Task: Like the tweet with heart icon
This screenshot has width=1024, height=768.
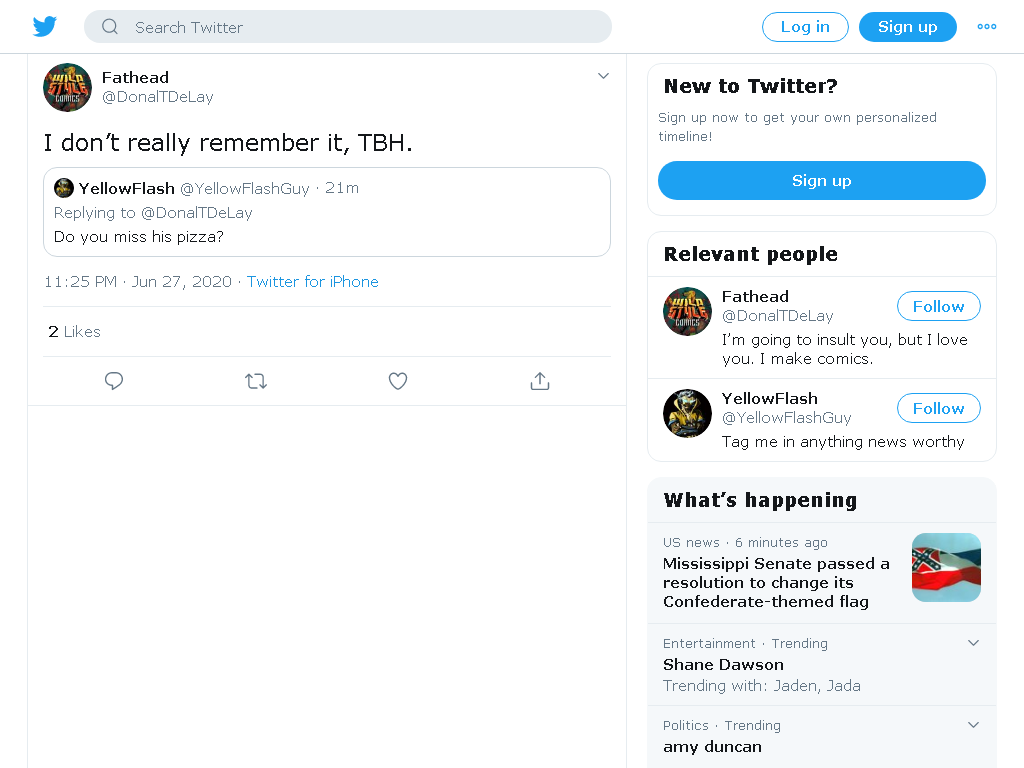Action: pyautogui.click(x=398, y=381)
